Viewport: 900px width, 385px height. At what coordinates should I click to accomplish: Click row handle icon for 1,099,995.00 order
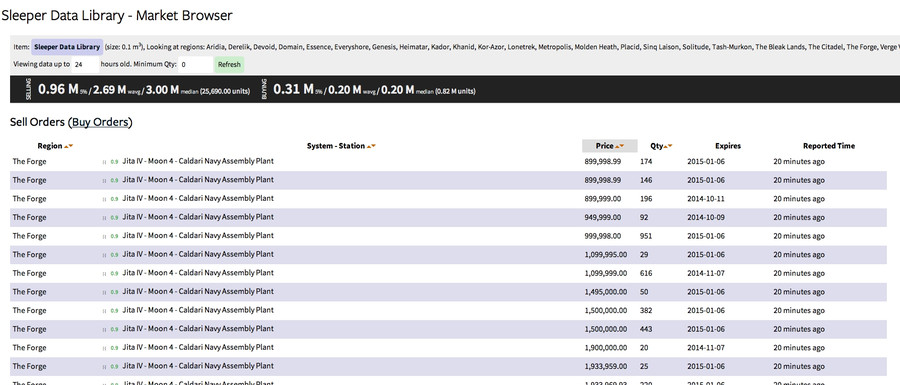tap(104, 255)
